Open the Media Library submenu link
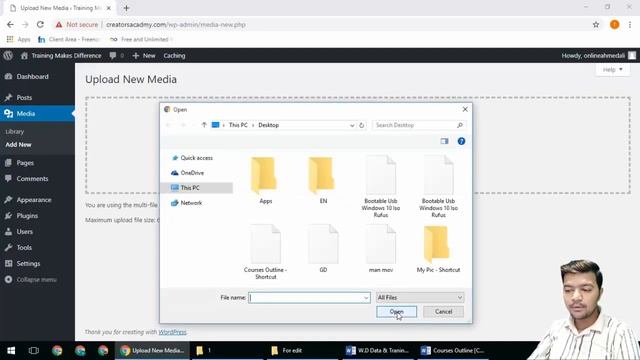This screenshot has width=640, height=360. coord(15,131)
